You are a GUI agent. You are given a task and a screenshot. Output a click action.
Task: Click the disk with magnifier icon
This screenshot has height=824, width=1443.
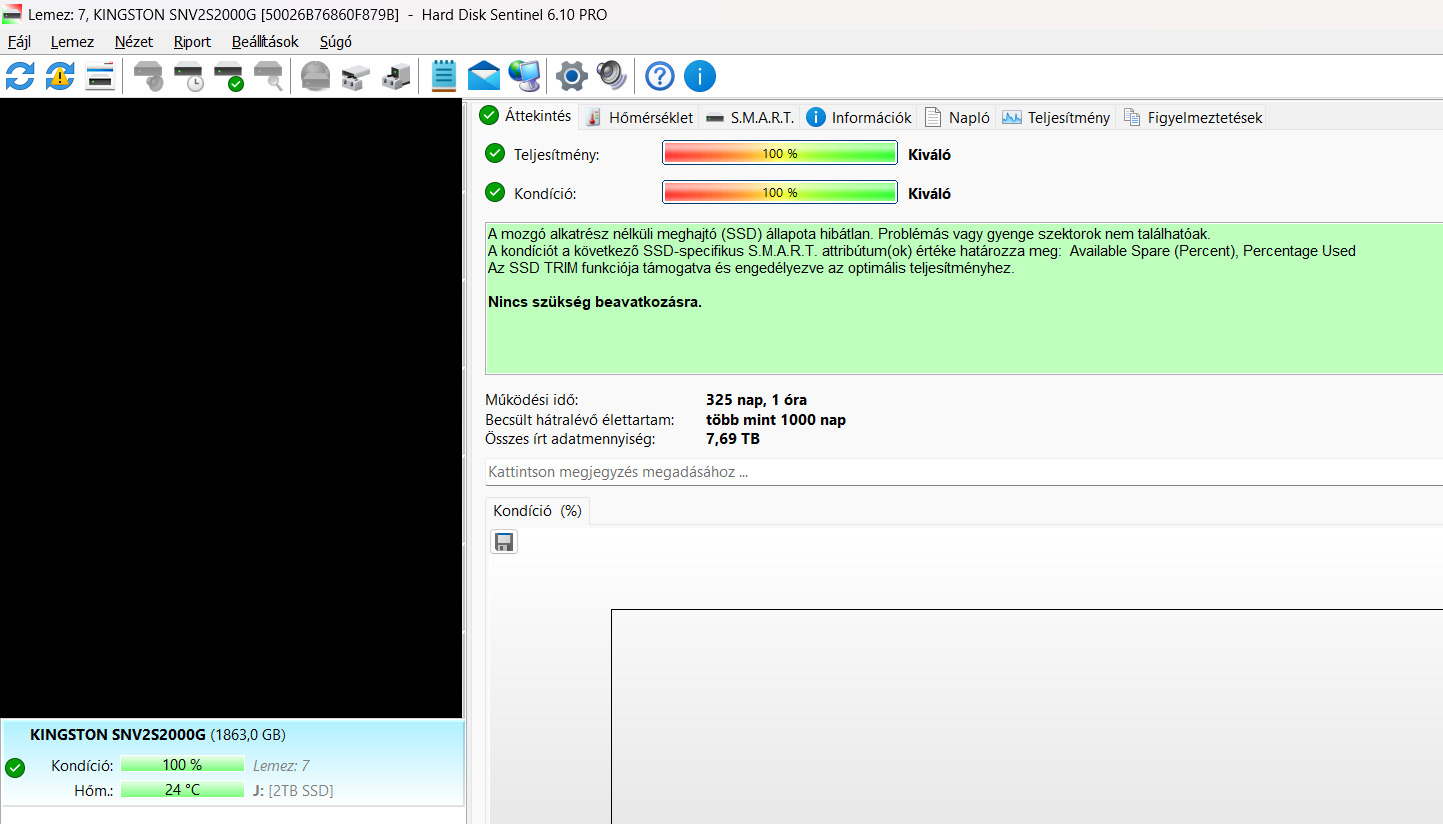pos(268,76)
